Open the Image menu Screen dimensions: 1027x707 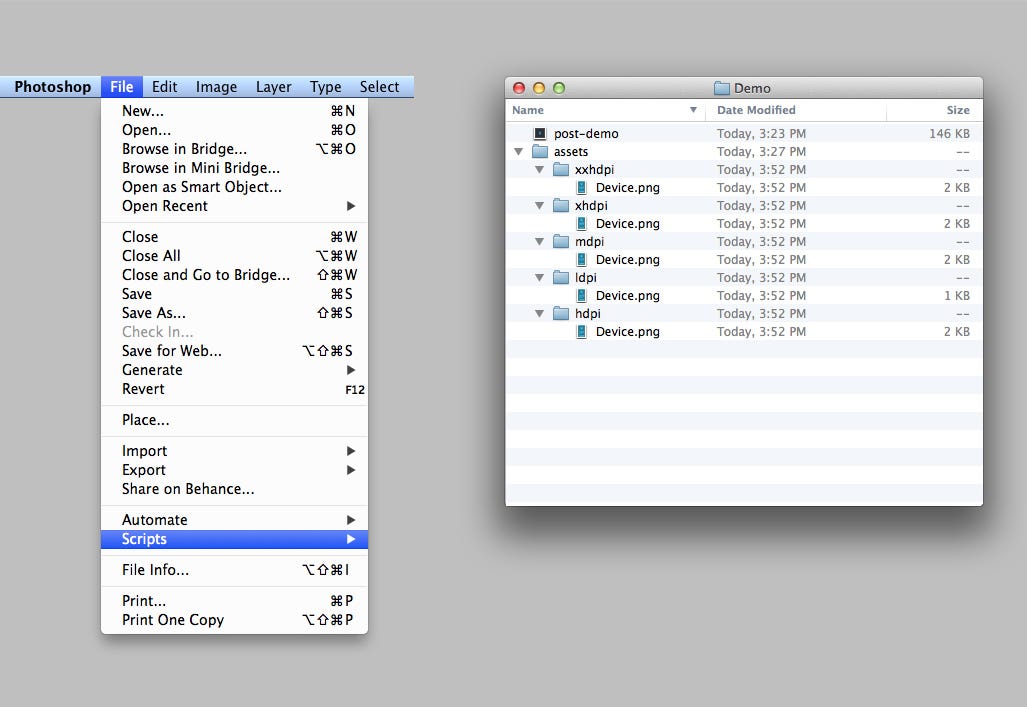[x=216, y=87]
